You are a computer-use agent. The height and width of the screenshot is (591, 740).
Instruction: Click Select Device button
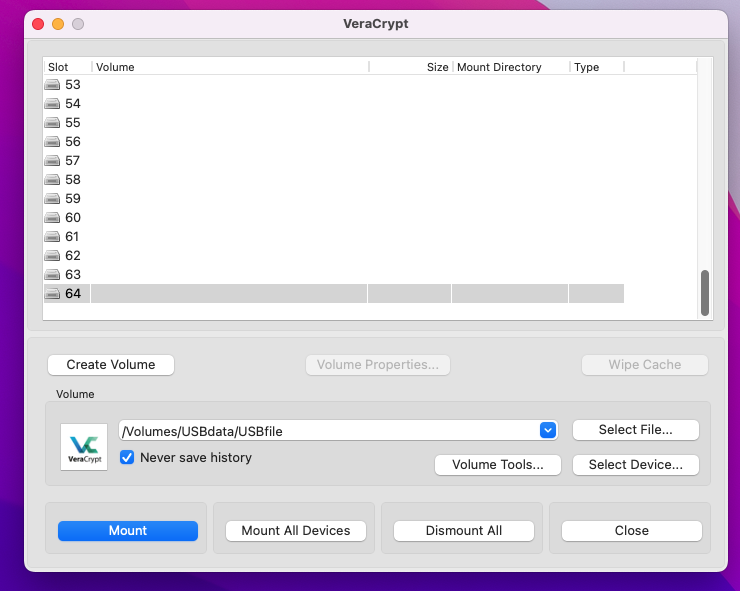[635, 465]
